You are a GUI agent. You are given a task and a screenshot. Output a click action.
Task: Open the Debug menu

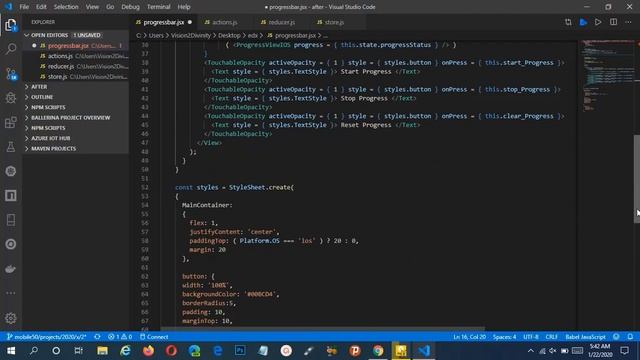pyautogui.click(x=130, y=7)
